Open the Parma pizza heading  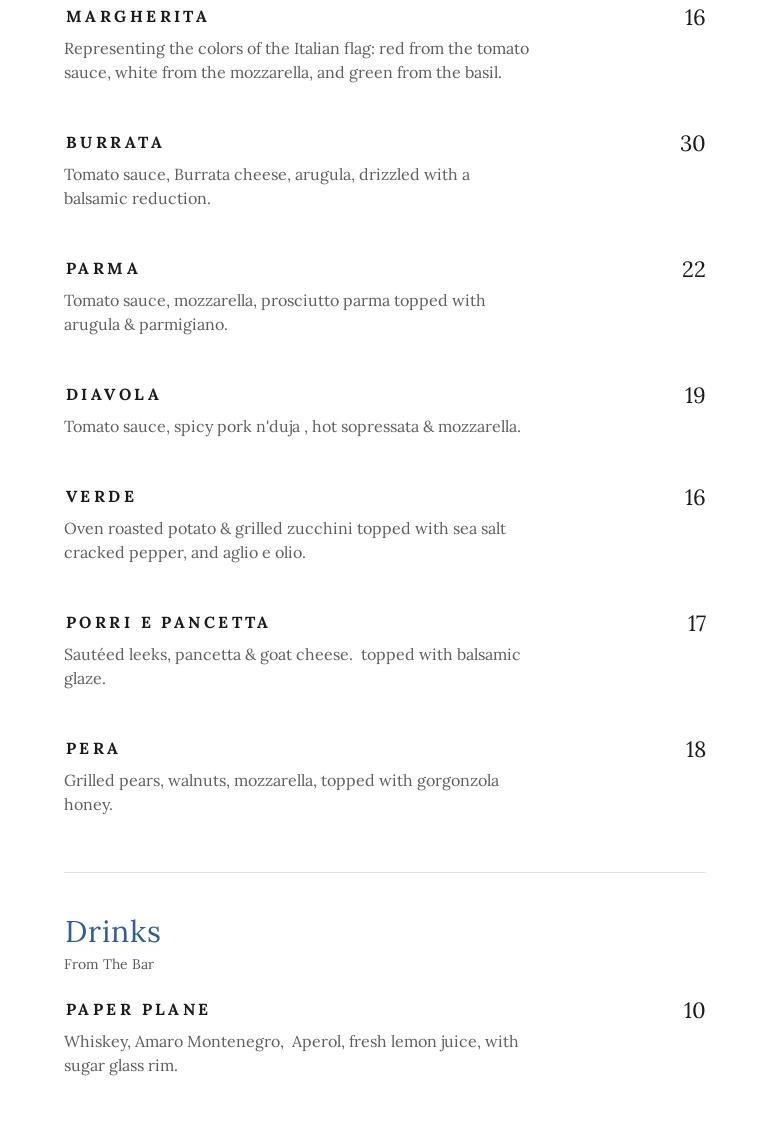click(x=103, y=269)
